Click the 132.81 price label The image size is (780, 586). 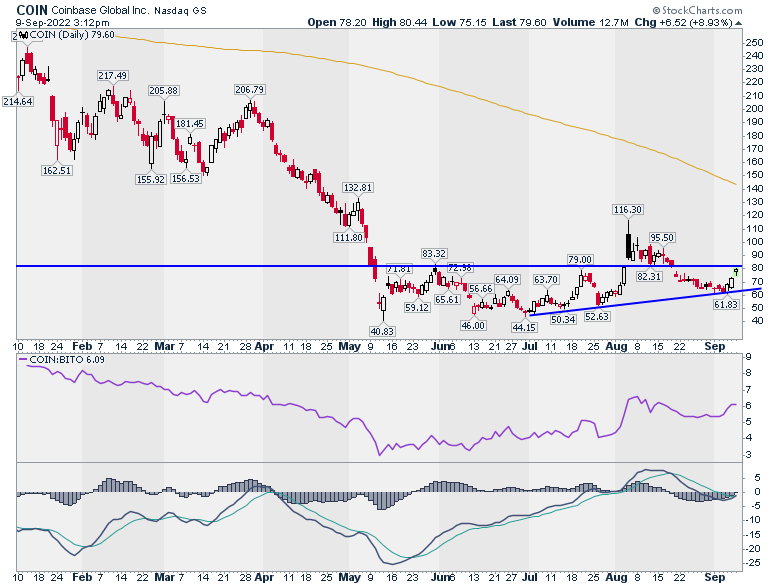coord(358,188)
